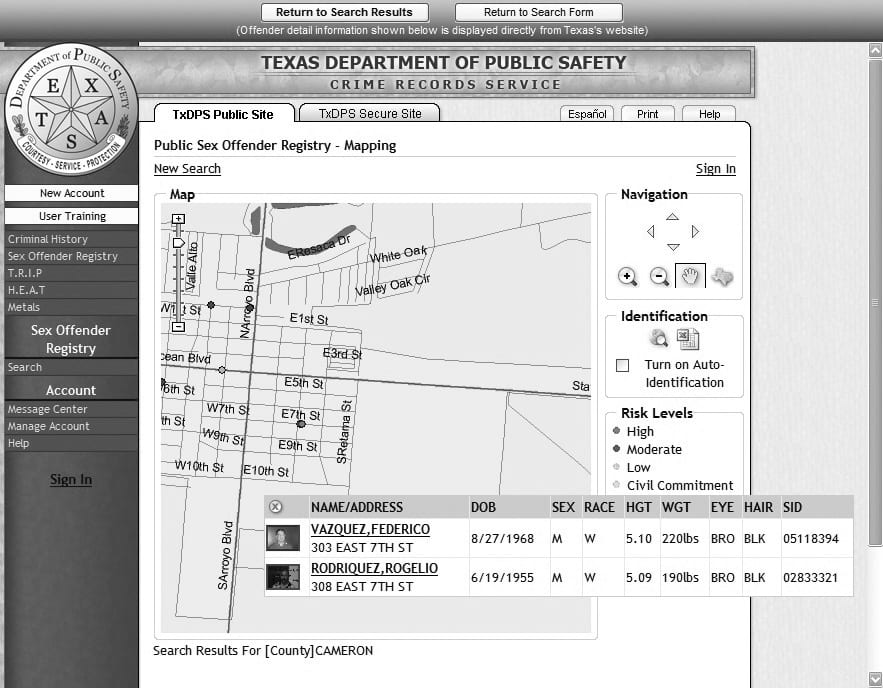Image resolution: width=883 pixels, height=688 pixels.
Task: Open the Print tab
Action: point(648,114)
